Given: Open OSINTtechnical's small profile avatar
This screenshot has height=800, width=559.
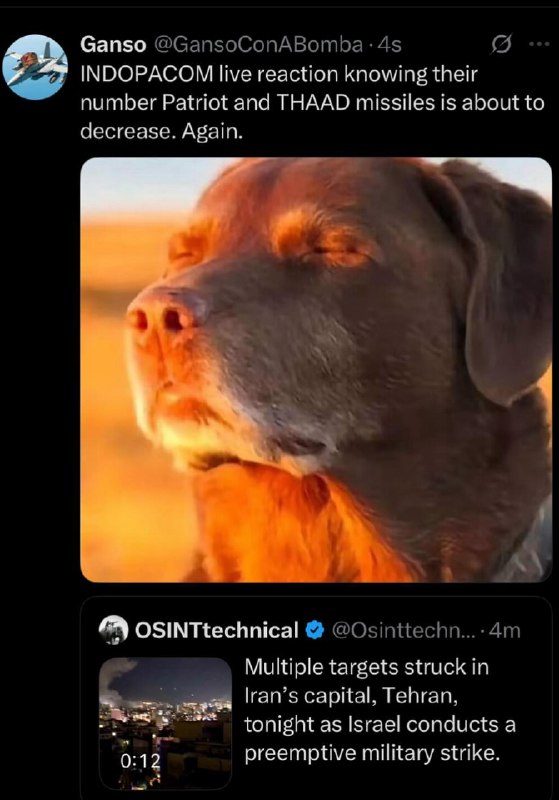Looking at the screenshot, I should (x=113, y=631).
